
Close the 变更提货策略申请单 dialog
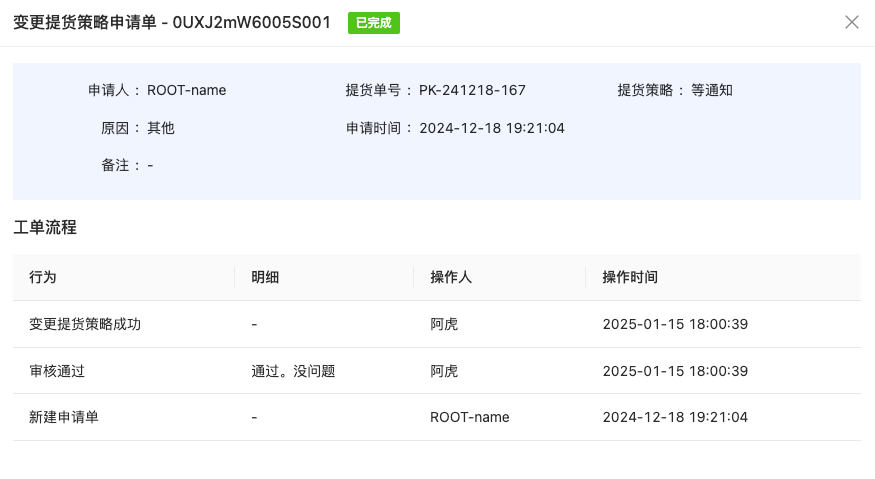tap(851, 22)
